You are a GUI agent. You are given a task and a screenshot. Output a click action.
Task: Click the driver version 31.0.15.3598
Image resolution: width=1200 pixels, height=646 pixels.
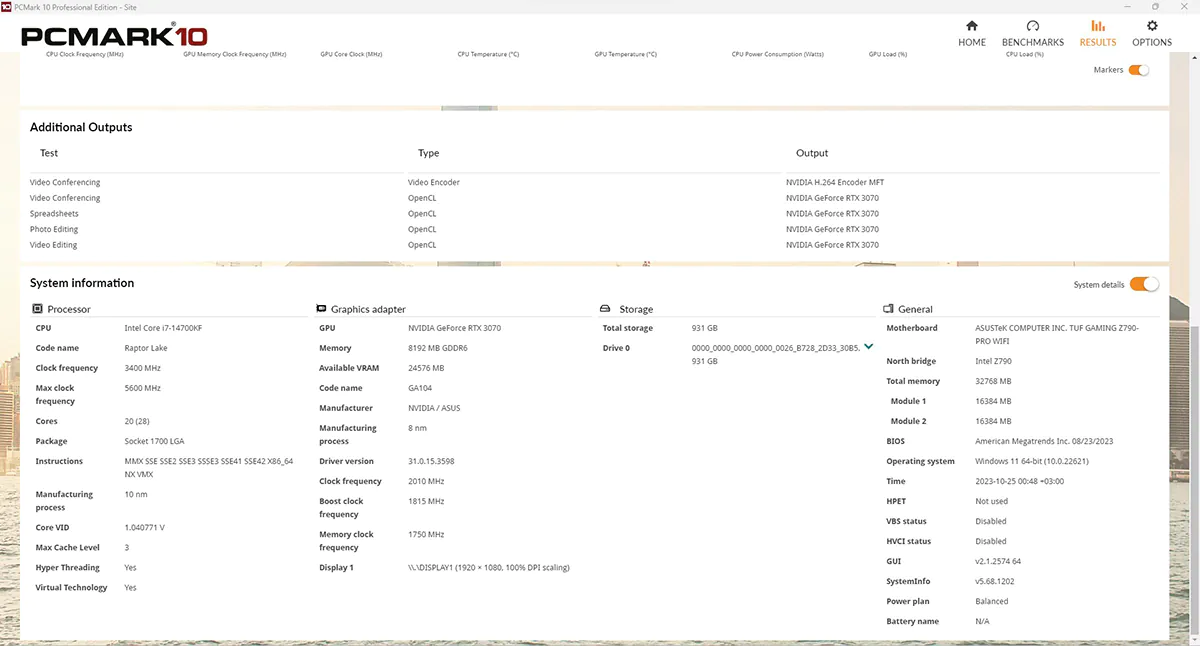click(x=431, y=461)
